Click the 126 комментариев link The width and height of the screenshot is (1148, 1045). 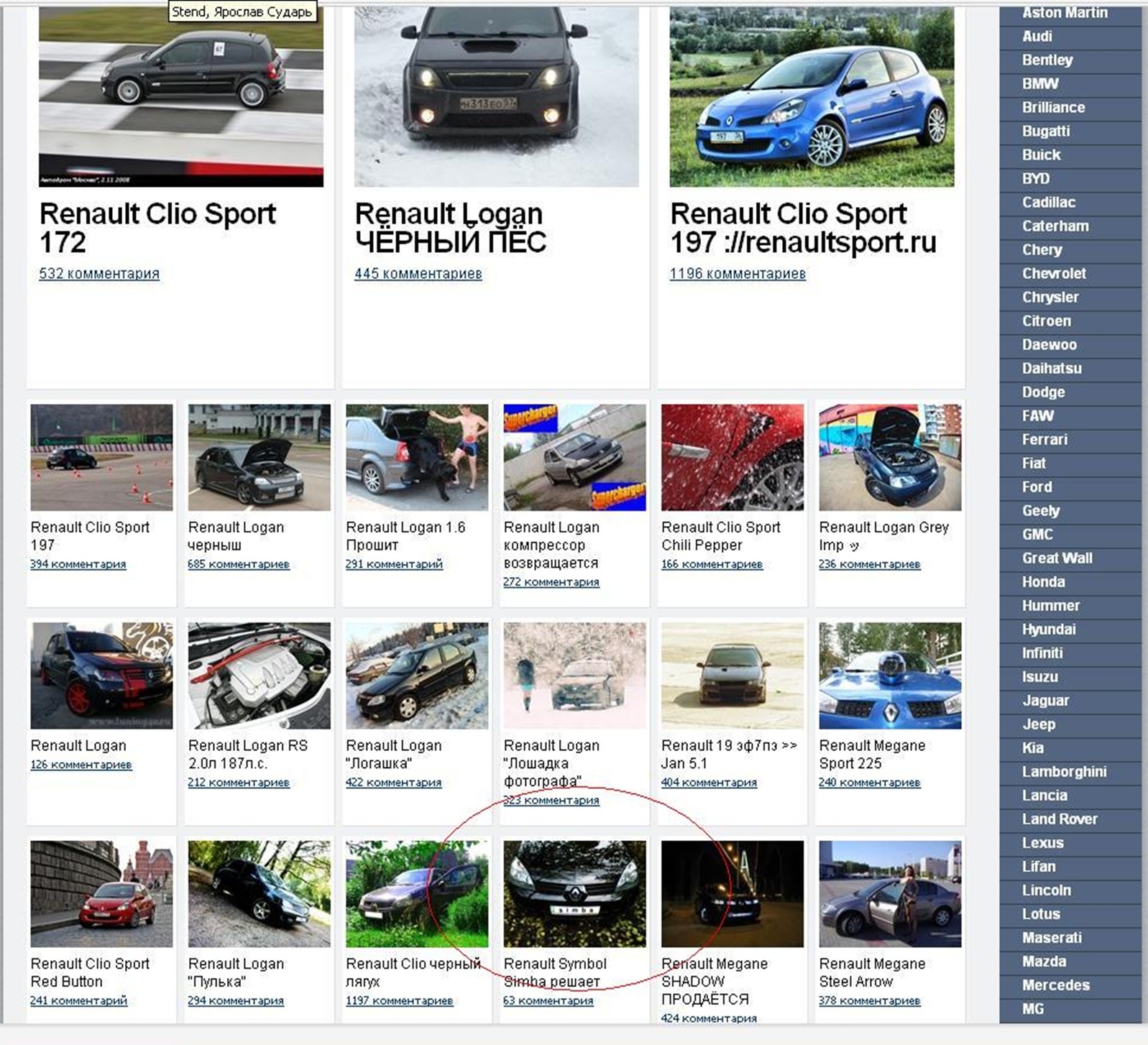(81, 765)
